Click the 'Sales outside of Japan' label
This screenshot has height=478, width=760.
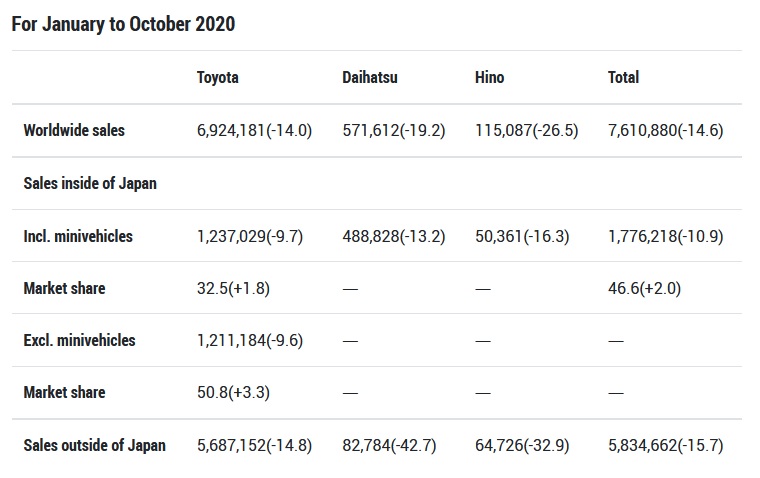[x=94, y=445]
